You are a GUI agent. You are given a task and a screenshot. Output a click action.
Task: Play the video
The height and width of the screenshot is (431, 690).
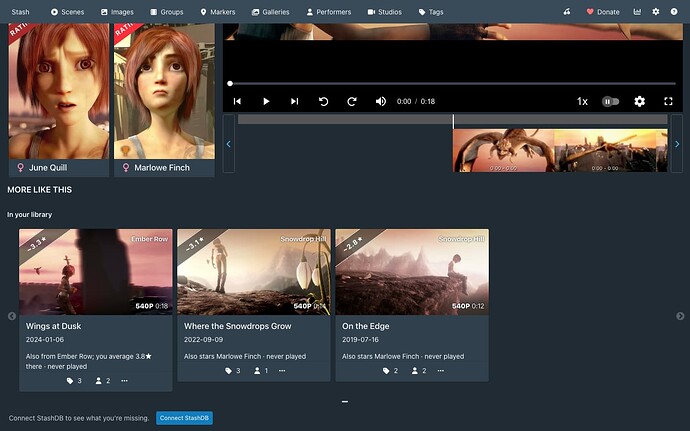[266, 101]
